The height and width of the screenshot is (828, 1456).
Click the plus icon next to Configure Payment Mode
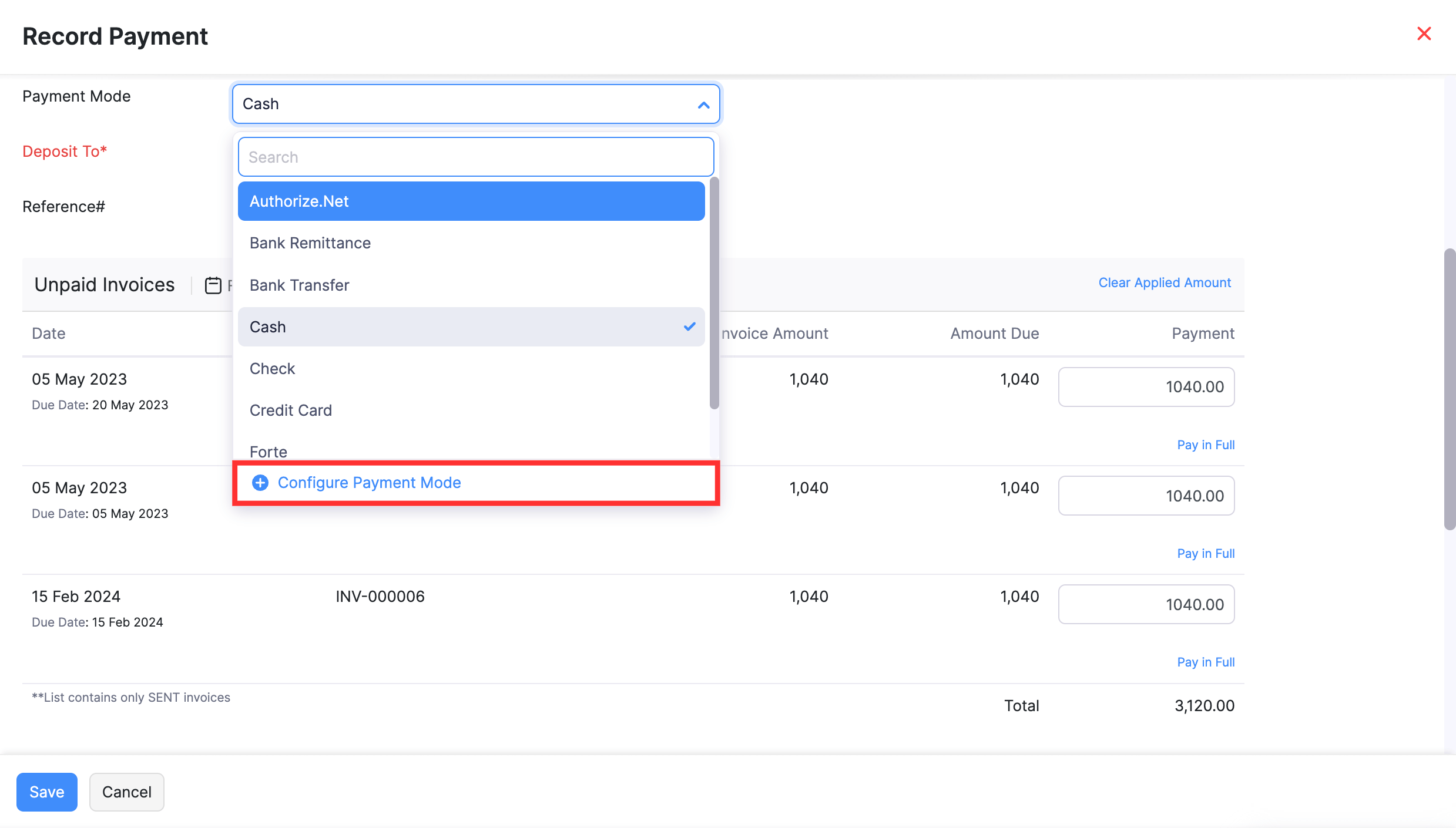tap(260, 482)
